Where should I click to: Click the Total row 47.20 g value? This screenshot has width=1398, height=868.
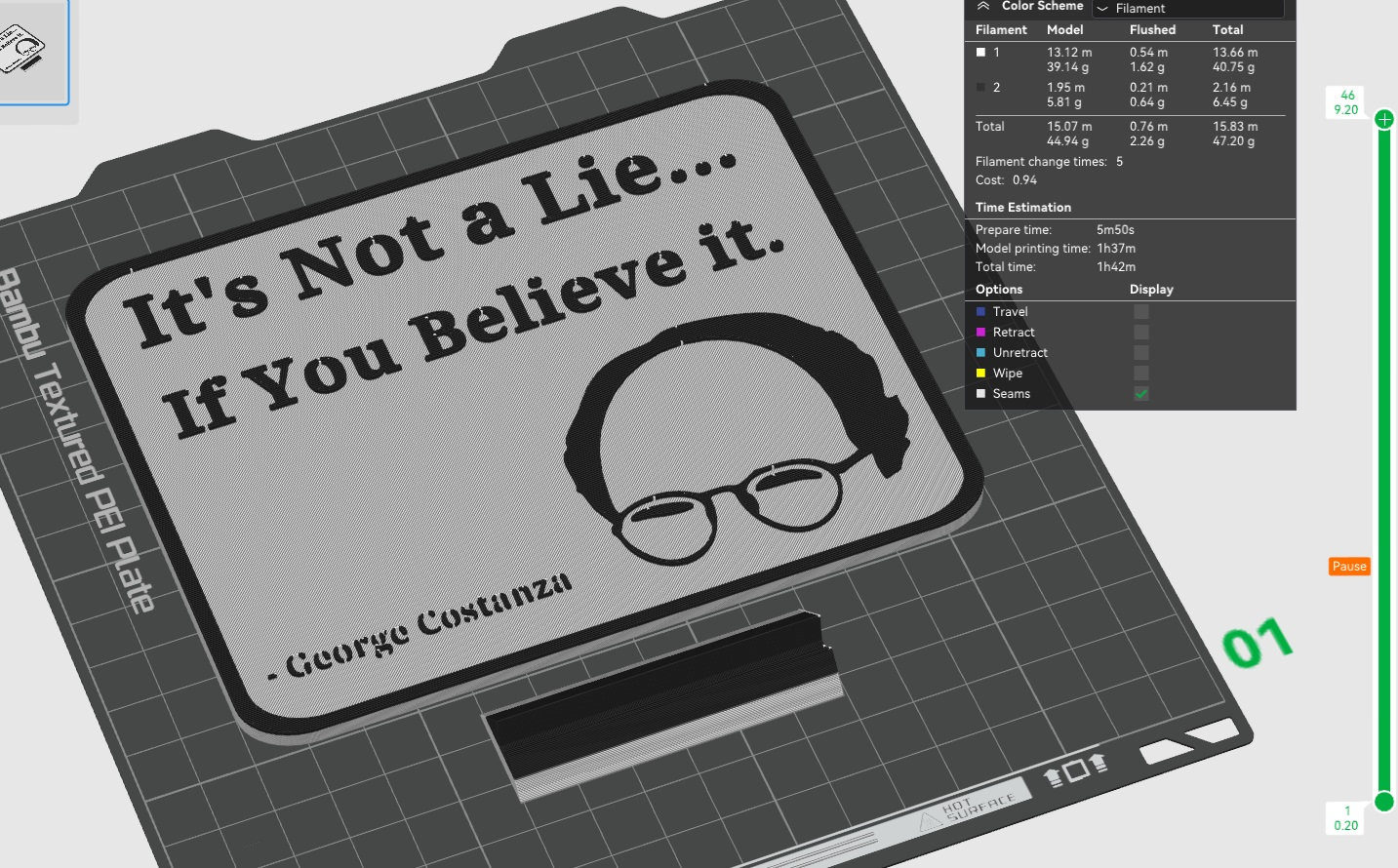1233,141
